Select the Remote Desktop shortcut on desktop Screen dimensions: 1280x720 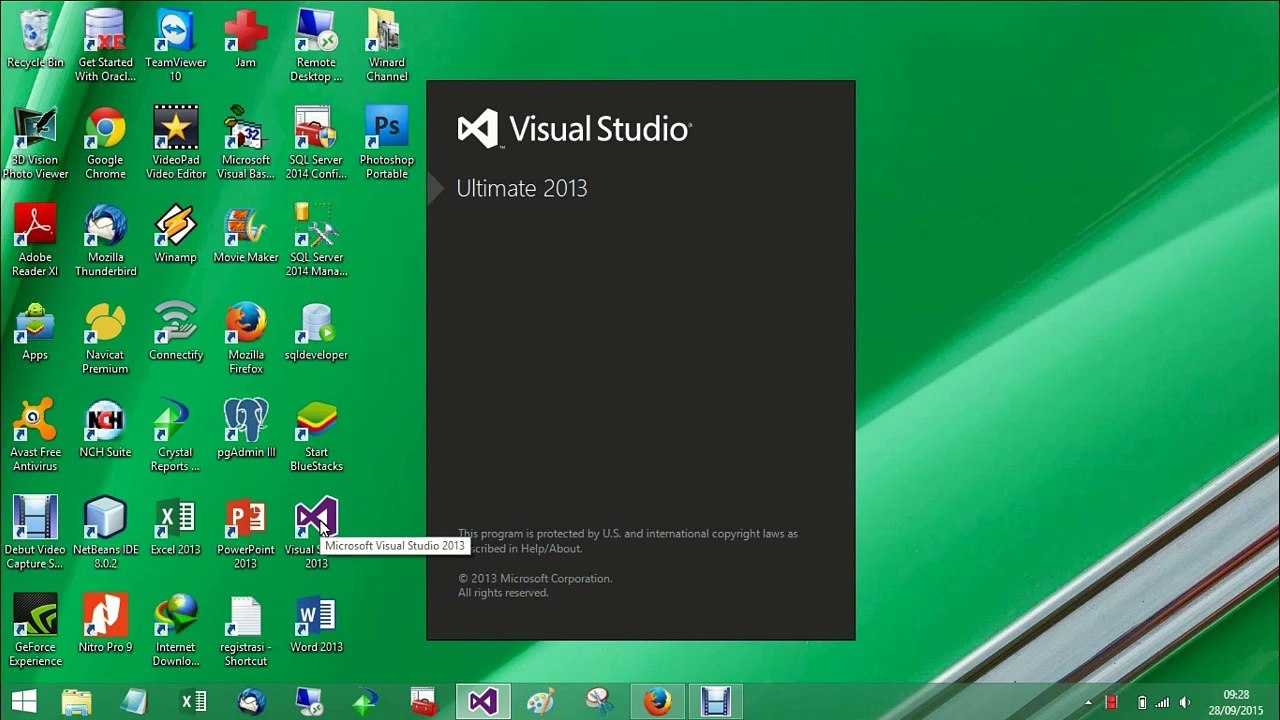coord(316,46)
